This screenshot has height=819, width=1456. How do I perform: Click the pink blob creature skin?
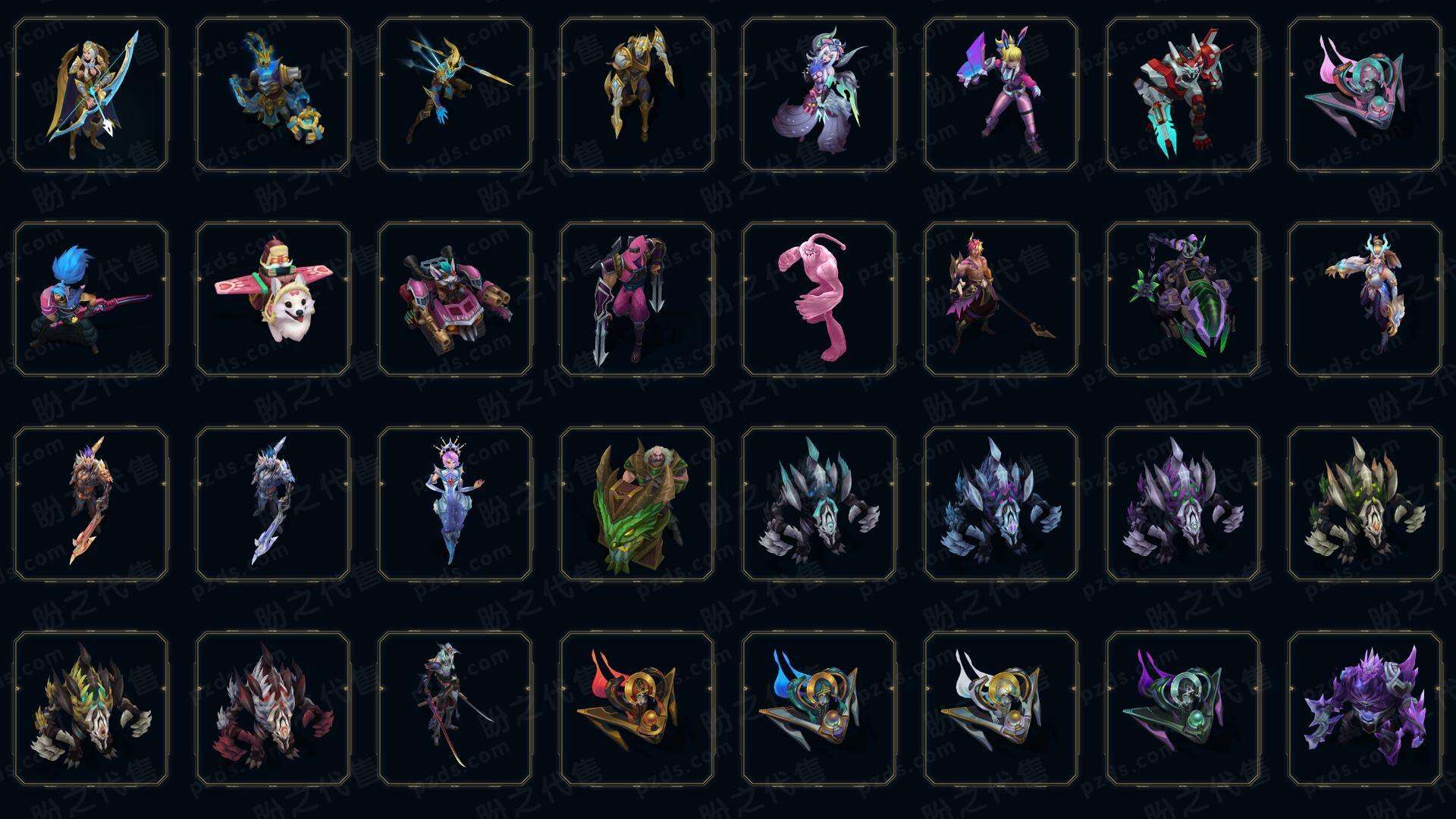coord(819,299)
